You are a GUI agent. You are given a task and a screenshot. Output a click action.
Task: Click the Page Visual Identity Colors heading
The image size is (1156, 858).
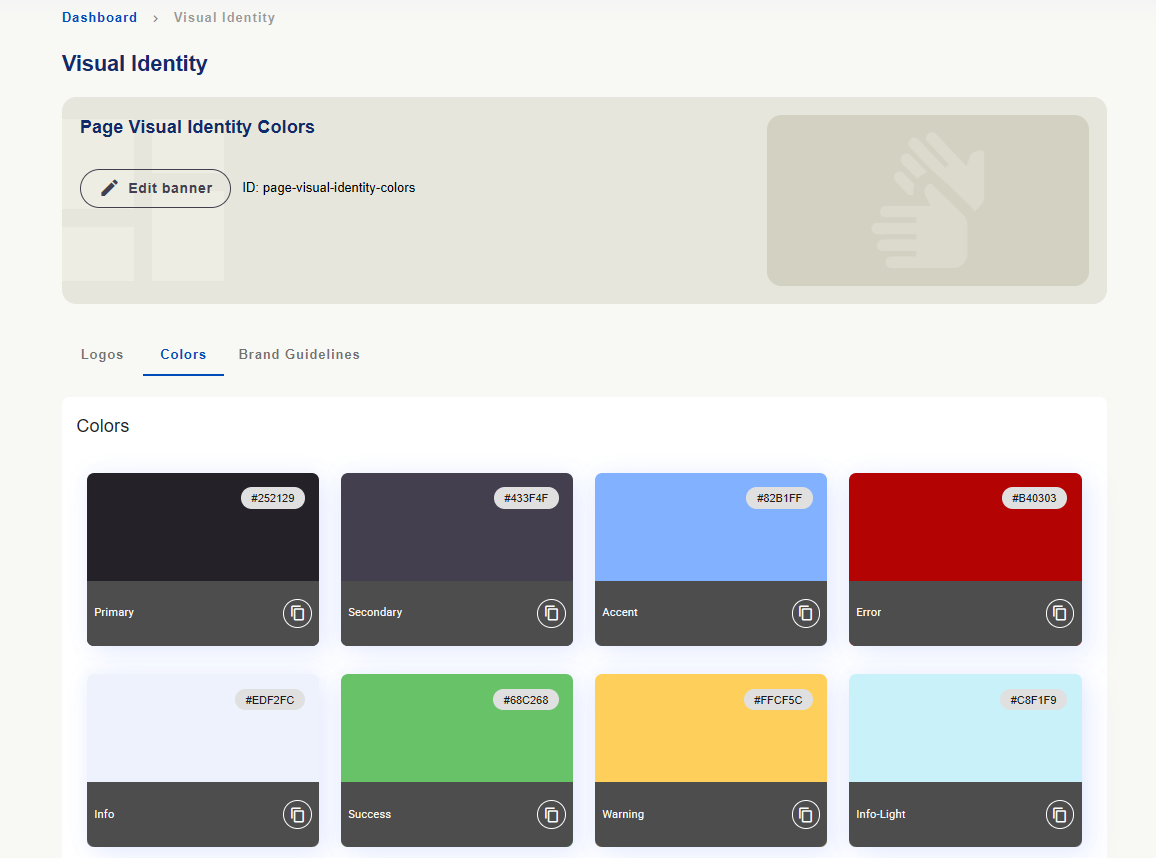[197, 127]
